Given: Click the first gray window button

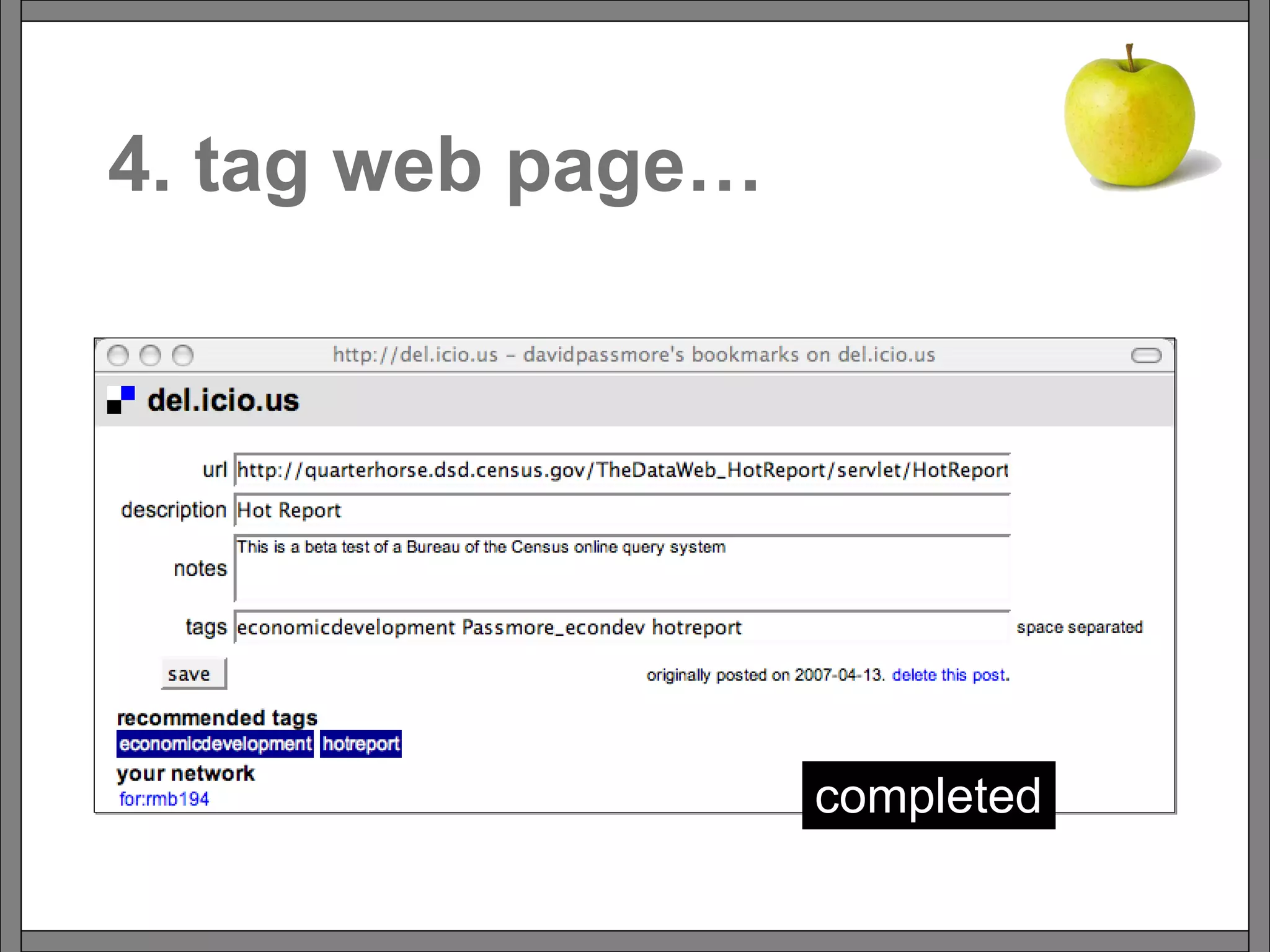Looking at the screenshot, I should pos(118,356).
